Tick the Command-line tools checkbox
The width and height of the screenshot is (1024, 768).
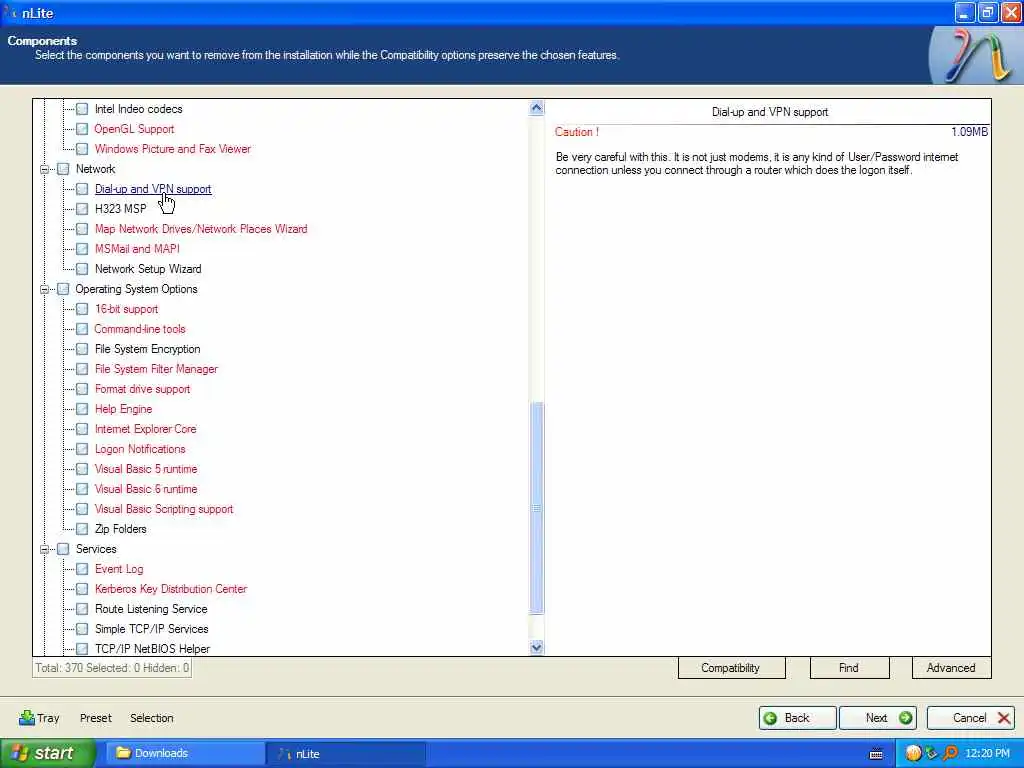click(82, 329)
